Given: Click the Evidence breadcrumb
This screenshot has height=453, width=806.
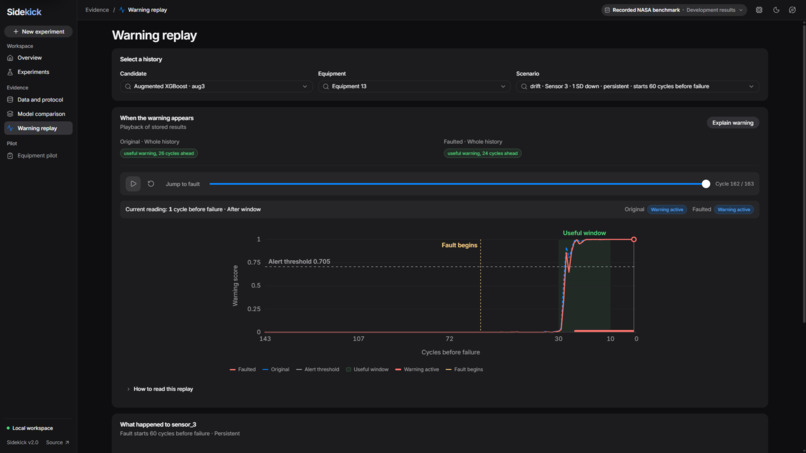Looking at the screenshot, I should pyautogui.click(x=97, y=10).
